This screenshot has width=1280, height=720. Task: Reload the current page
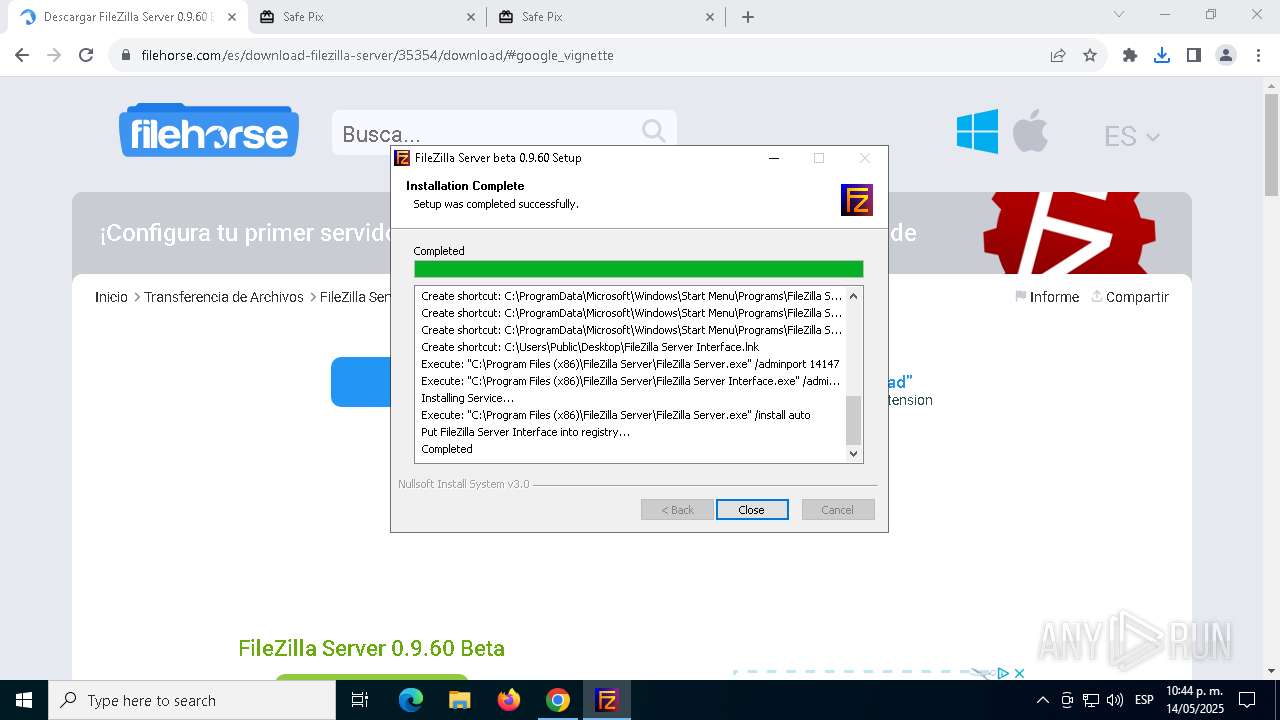tap(86, 55)
